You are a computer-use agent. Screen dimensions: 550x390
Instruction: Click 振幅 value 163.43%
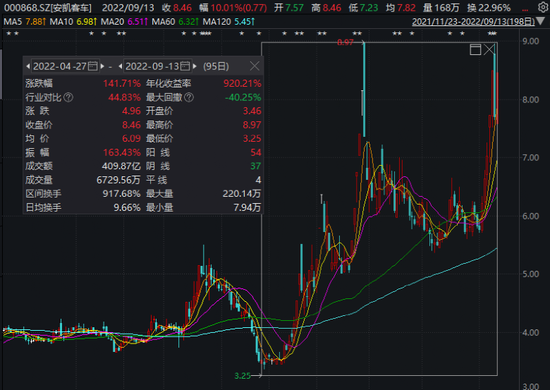(122, 152)
